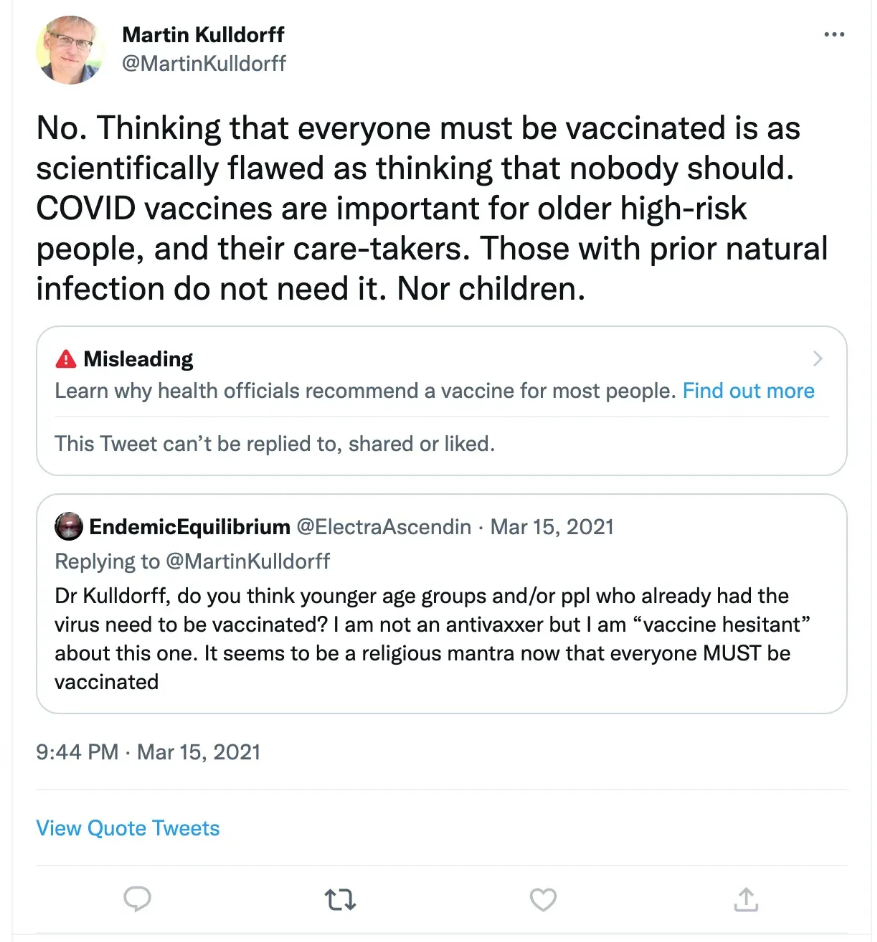
Task: Open the @MartinKulldorff handle under name
Action: [204, 64]
